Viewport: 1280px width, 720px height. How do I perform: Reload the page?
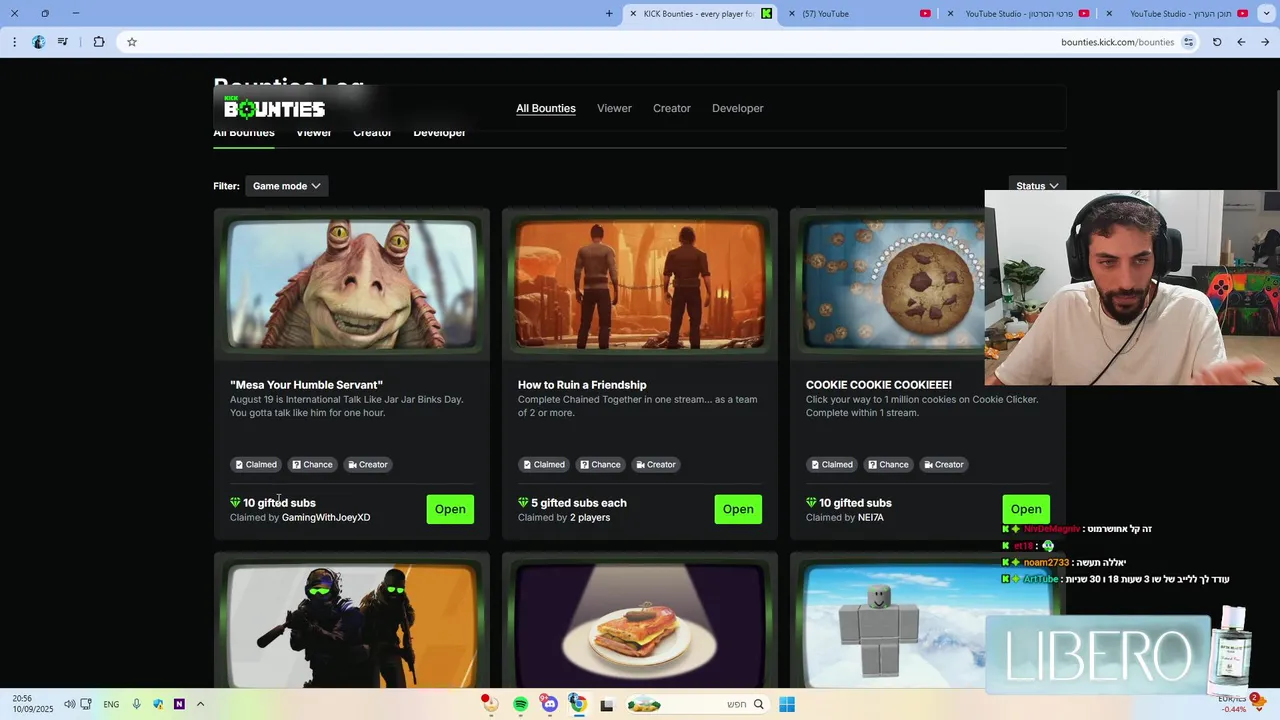pyautogui.click(x=1217, y=42)
